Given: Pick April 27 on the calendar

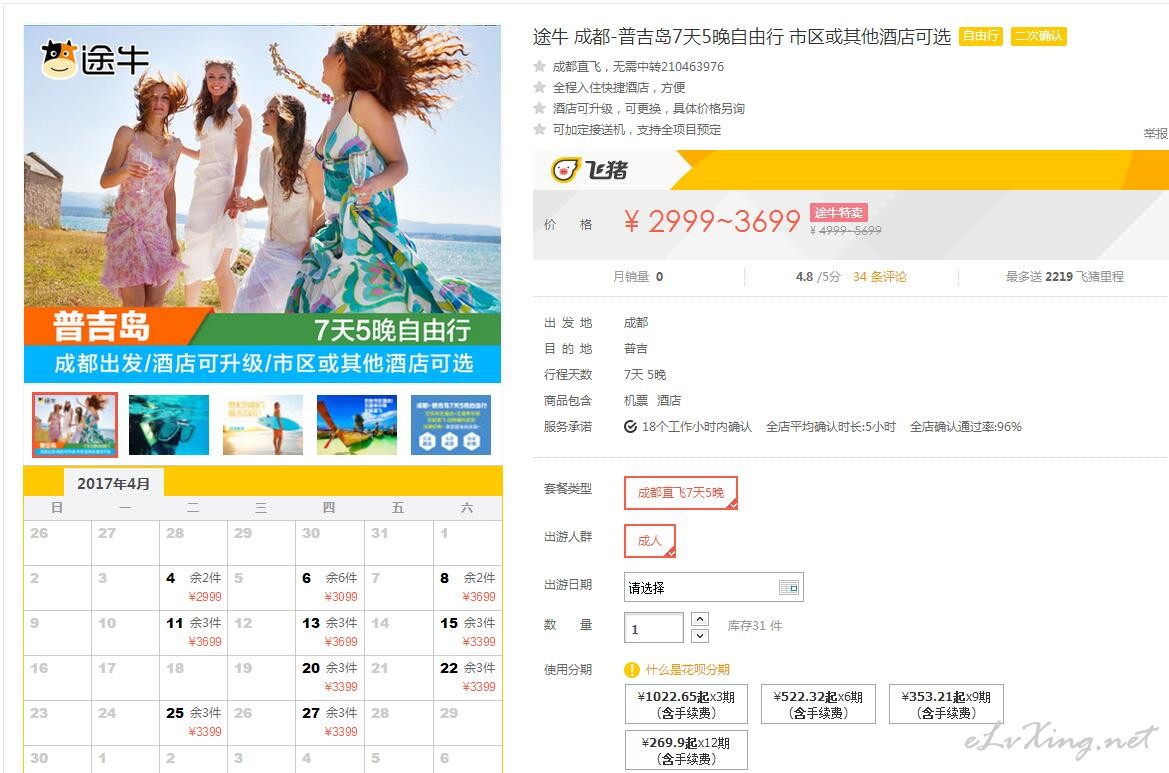Looking at the screenshot, I should (330, 722).
